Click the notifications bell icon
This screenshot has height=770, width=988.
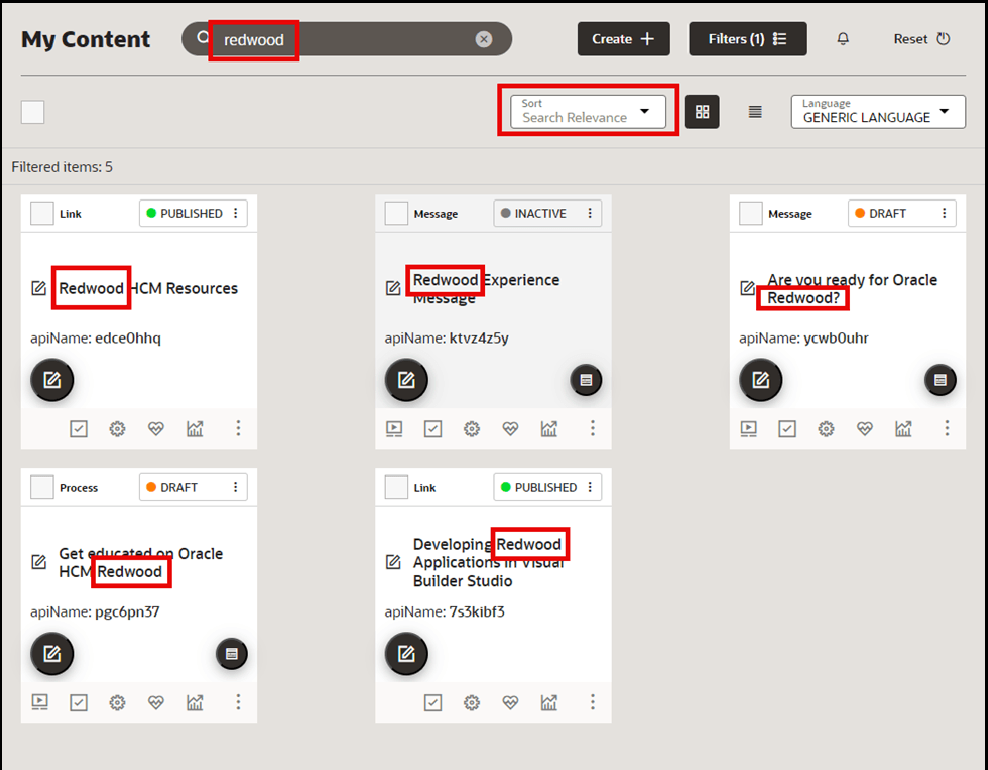842,39
